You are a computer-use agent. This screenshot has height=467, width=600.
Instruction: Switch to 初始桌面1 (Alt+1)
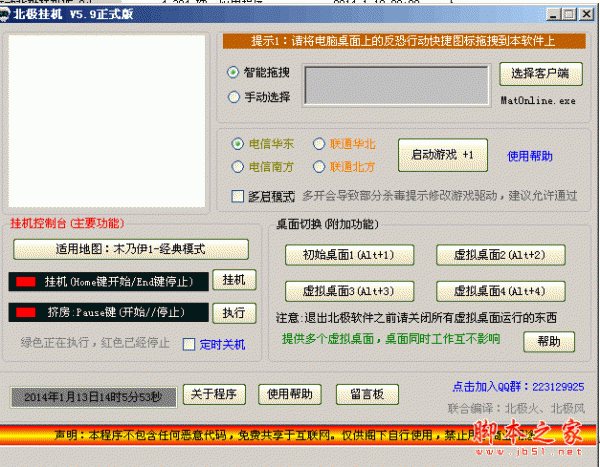349,255
